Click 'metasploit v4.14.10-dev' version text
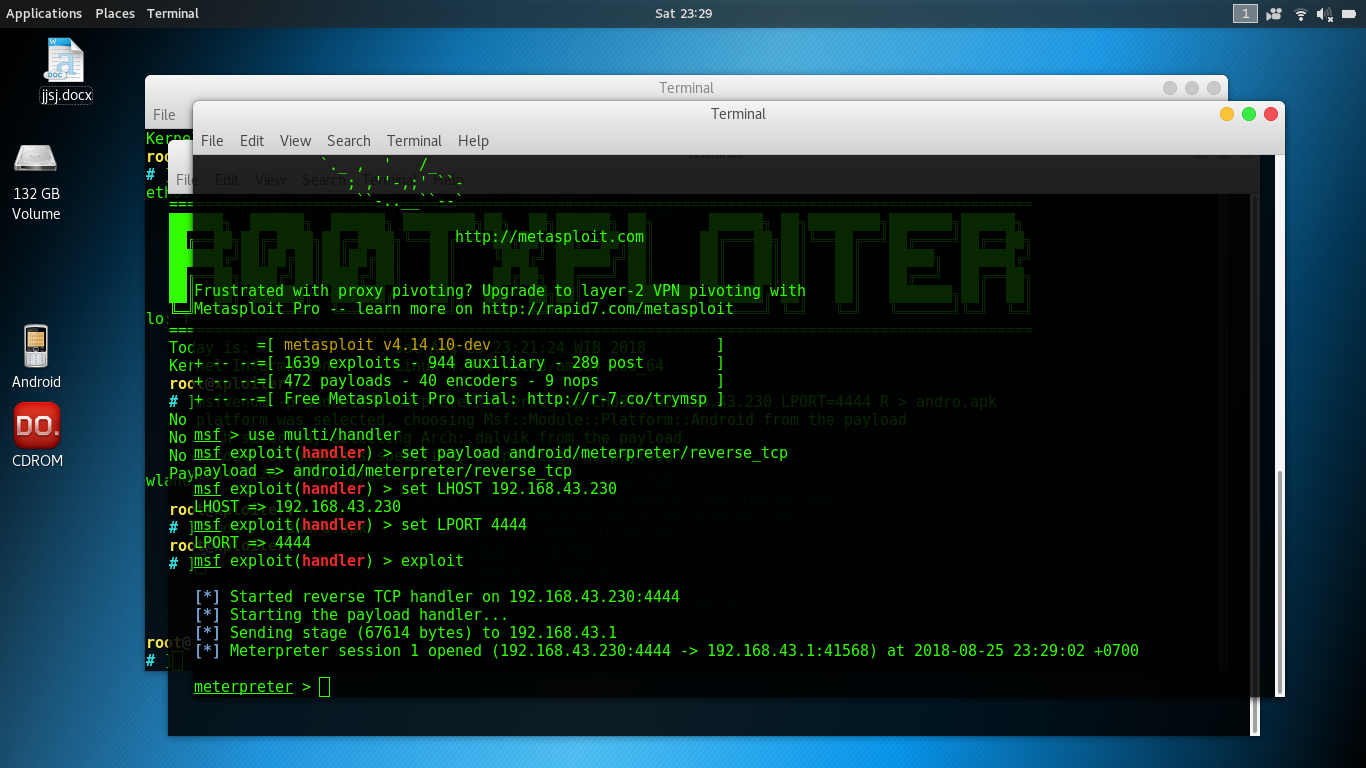This screenshot has height=768, width=1366. point(387,345)
